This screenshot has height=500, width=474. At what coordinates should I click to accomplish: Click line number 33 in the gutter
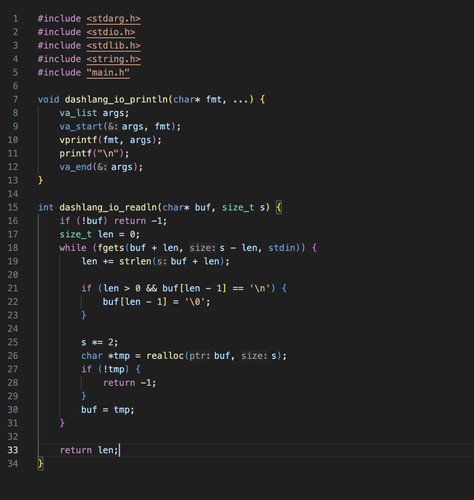tap(13, 450)
